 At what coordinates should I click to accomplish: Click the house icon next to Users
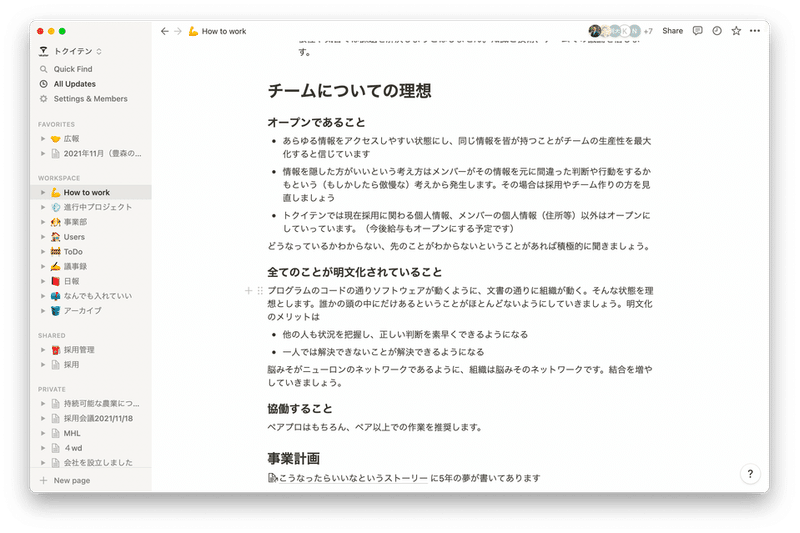(x=56, y=237)
